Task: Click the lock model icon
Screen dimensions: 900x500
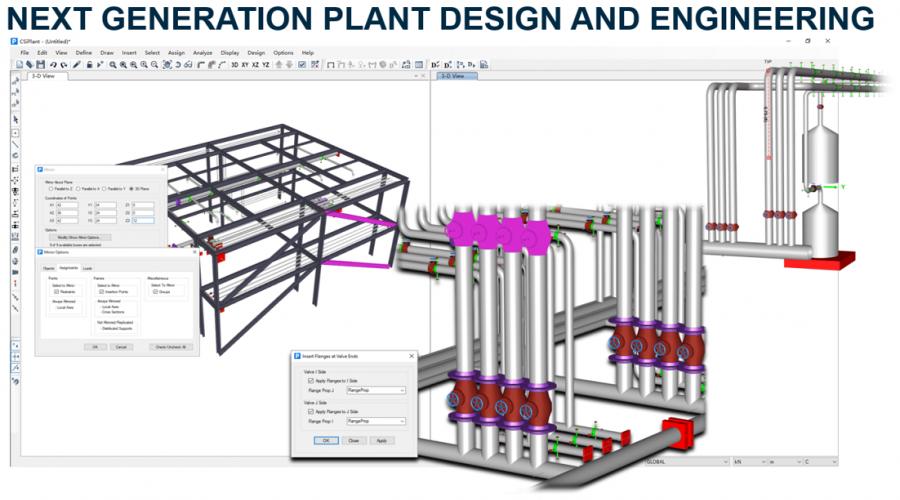Action: click(90, 64)
